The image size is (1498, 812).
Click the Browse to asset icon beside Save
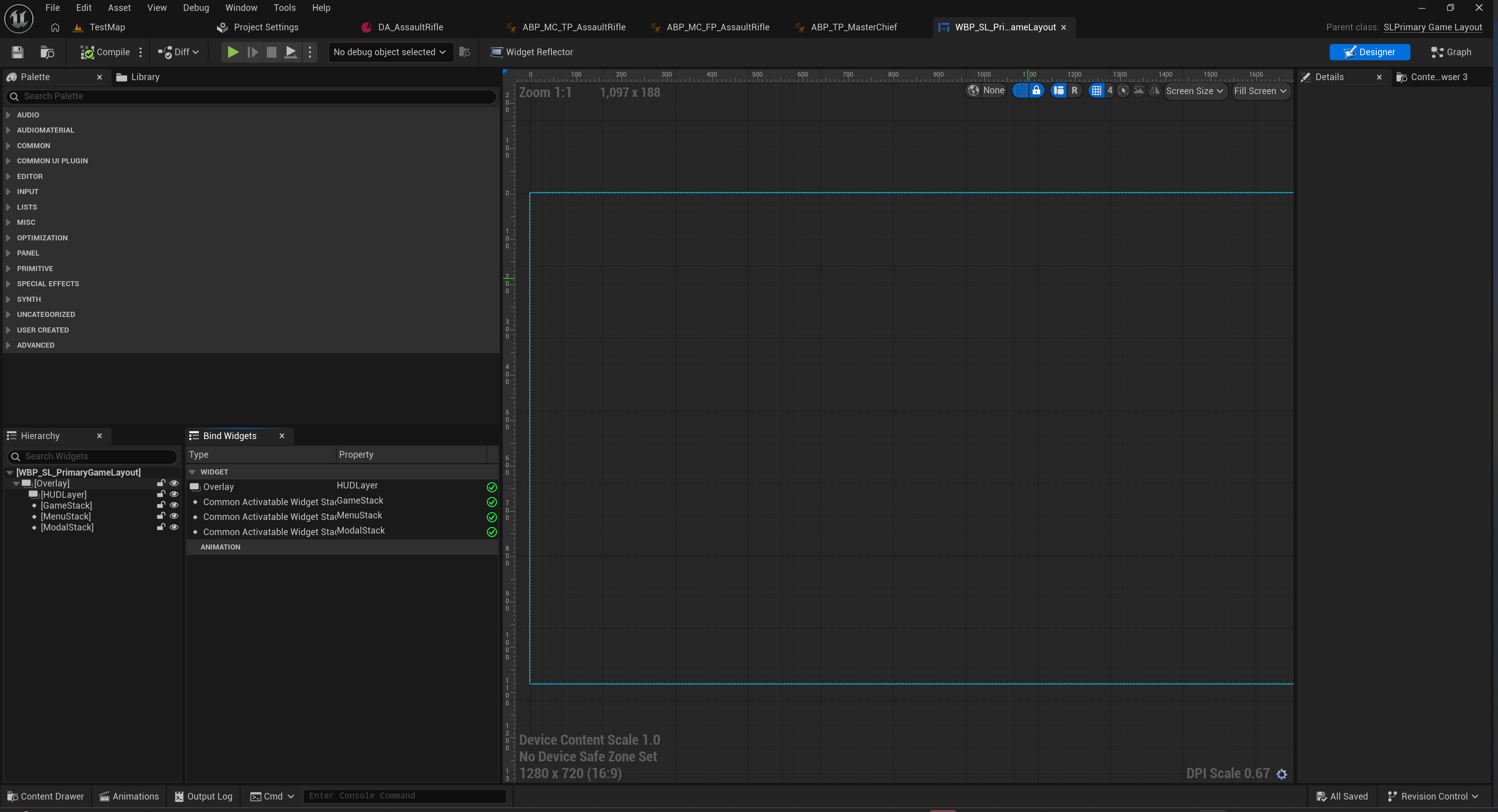47,52
